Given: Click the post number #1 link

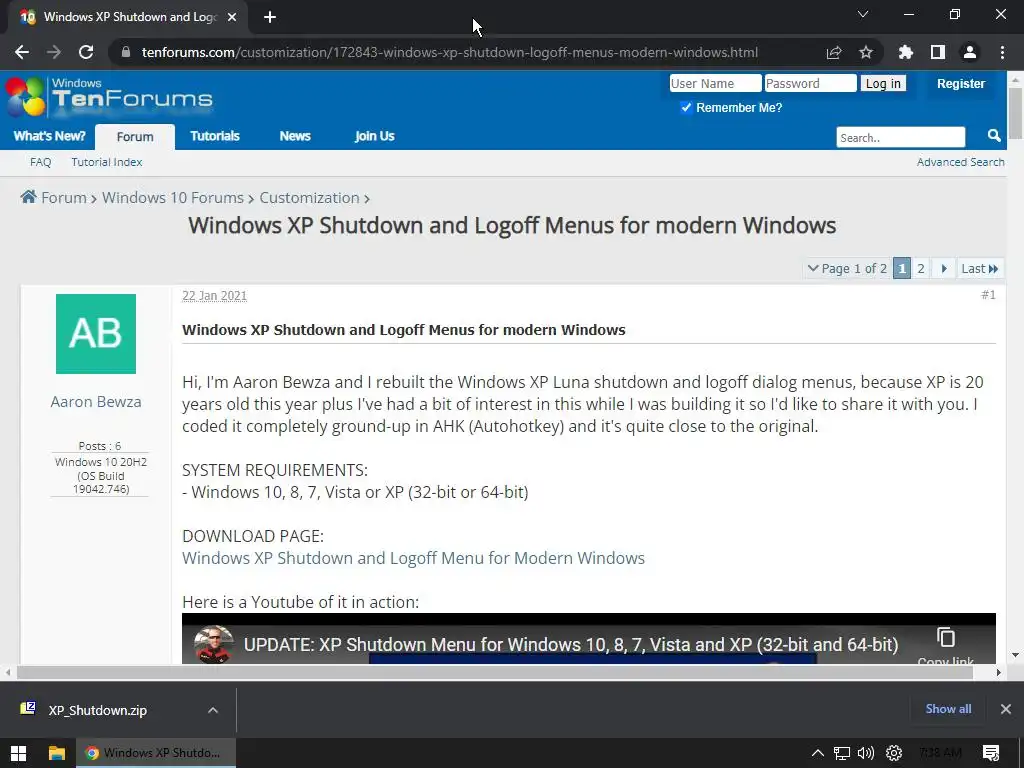Looking at the screenshot, I should coord(988,295).
